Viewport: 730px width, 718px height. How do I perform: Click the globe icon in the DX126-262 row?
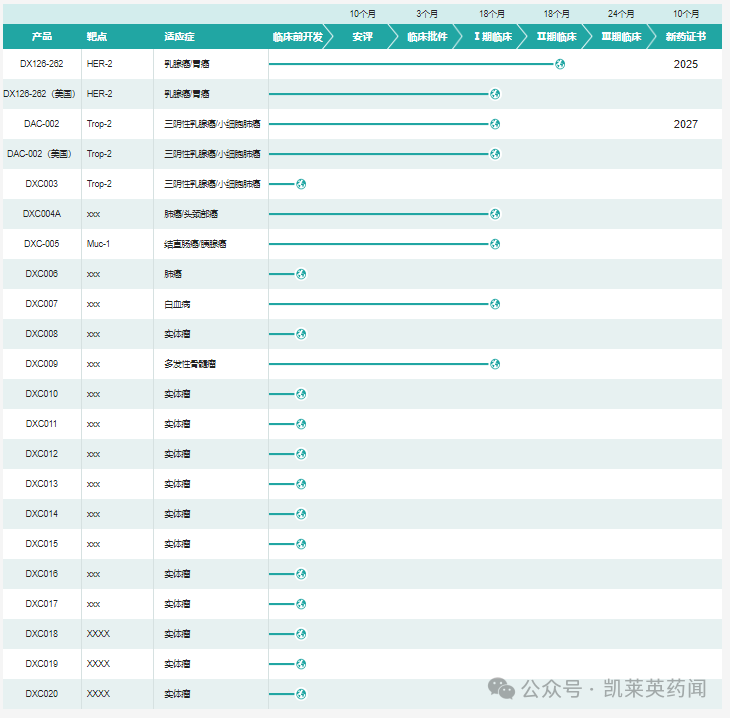pyautogui.click(x=560, y=64)
